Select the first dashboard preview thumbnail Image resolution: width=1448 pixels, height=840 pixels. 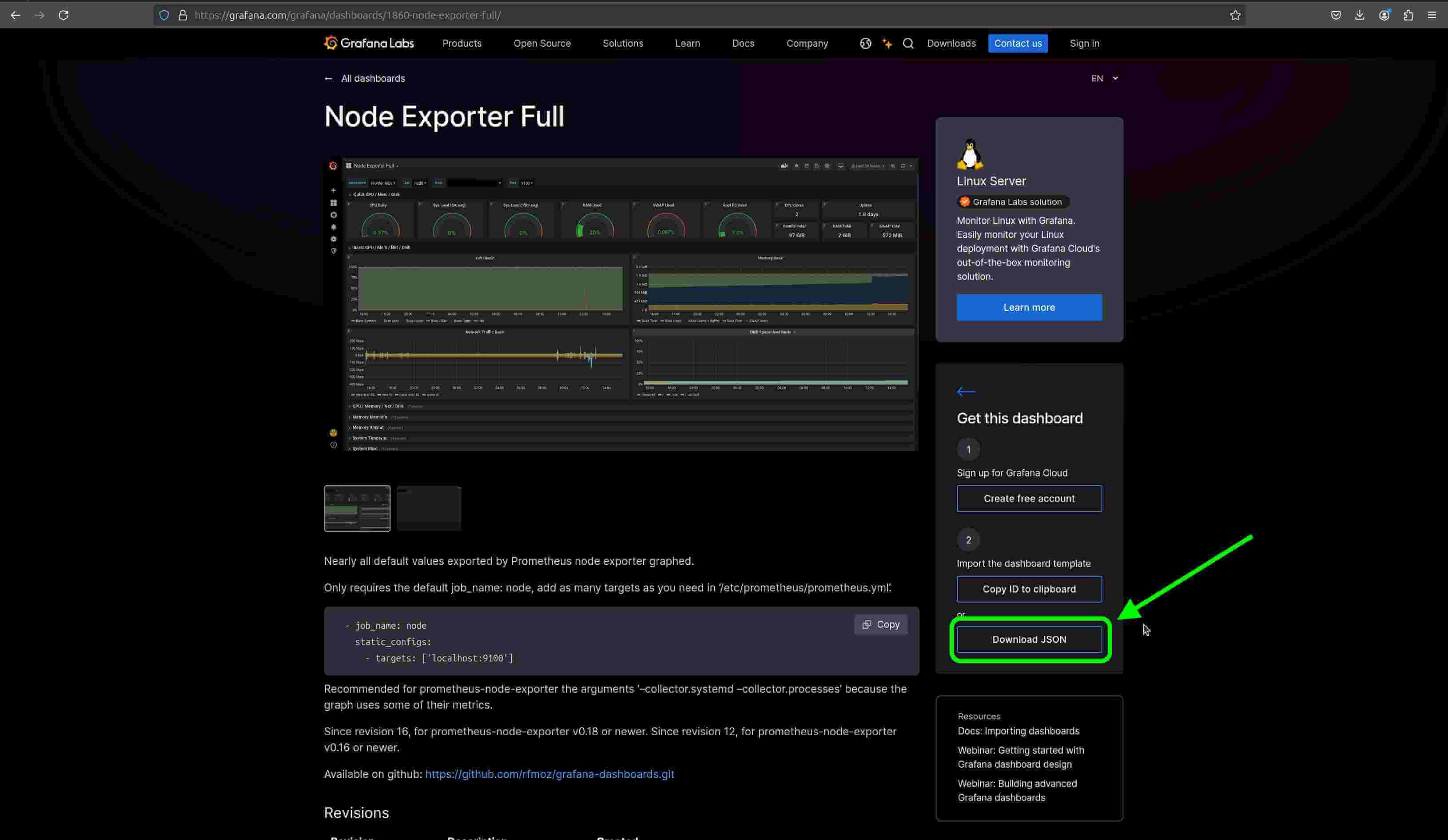point(357,508)
